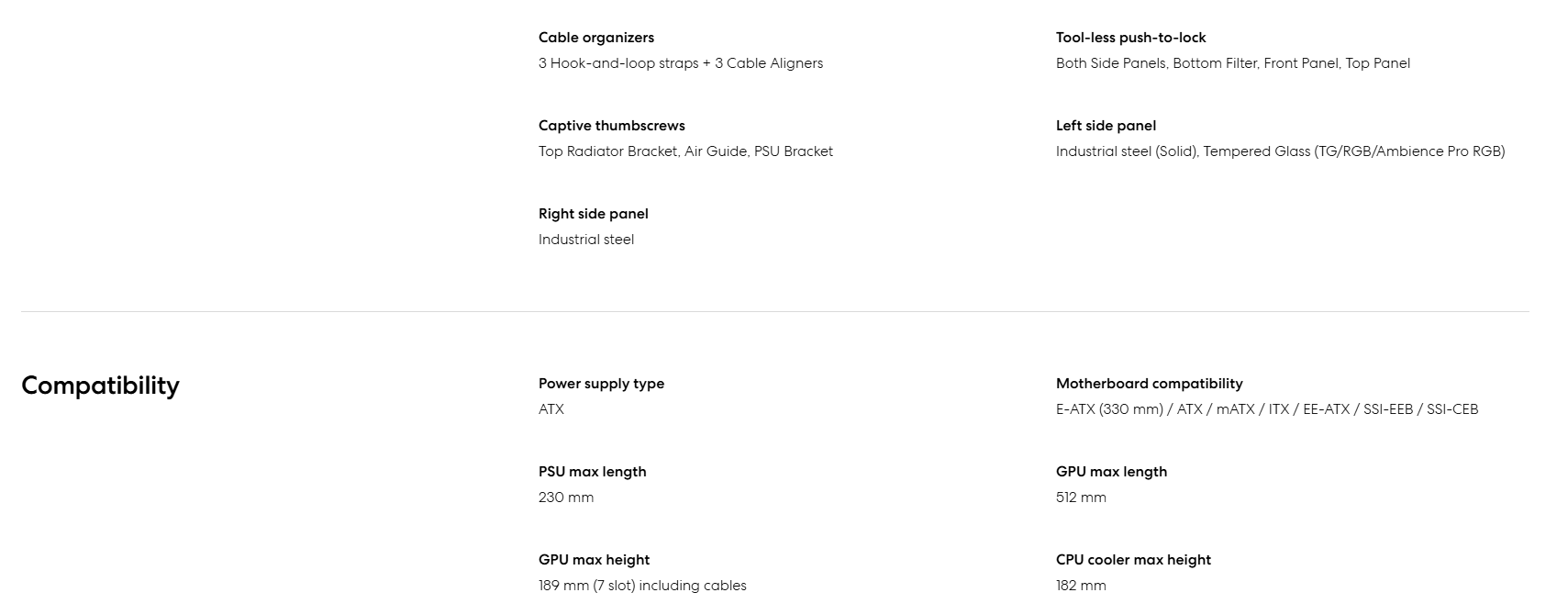Click the PSU max length label
This screenshot has width=1568, height=615.
tap(592, 472)
